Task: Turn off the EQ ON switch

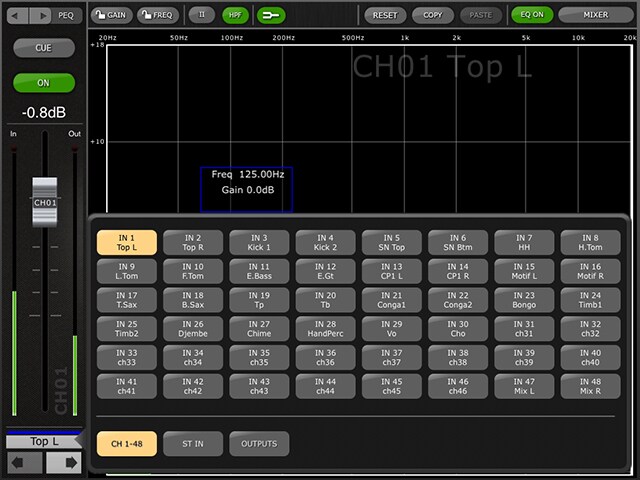Action: coord(530,15)
